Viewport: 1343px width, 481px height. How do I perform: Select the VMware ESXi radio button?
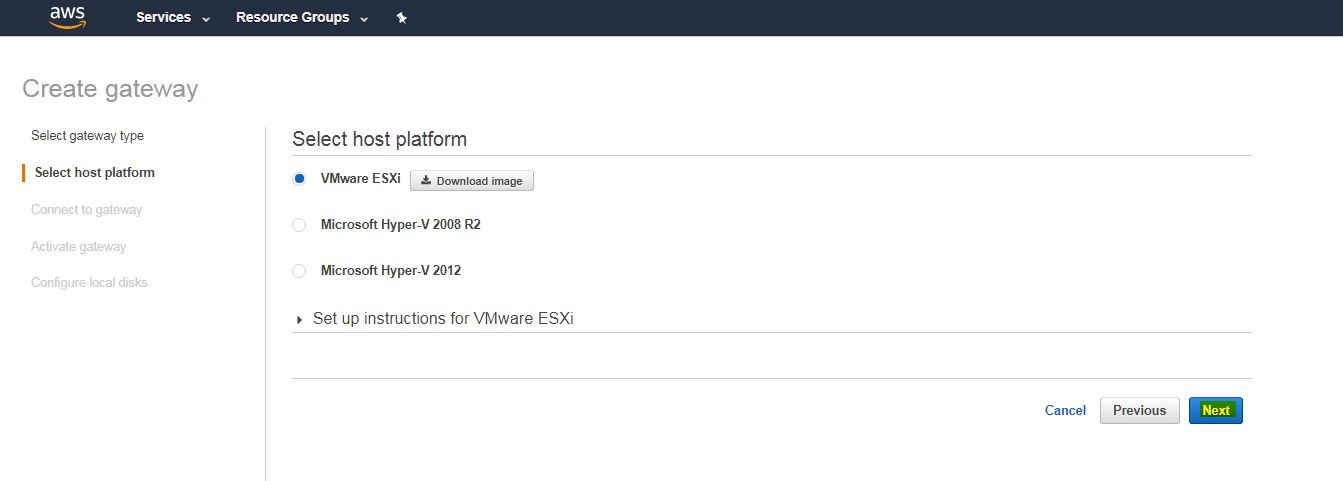coord(299,179)
